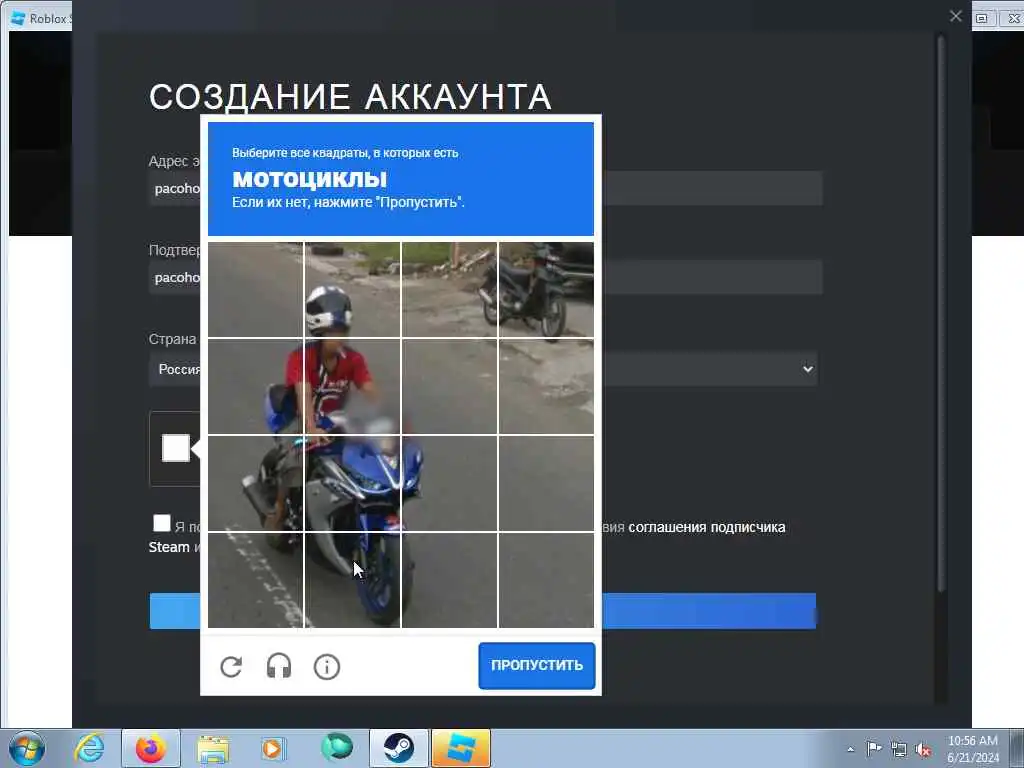
Task: Switch to Roblox Studio taskbar icon
Action: tap(460, 748)
